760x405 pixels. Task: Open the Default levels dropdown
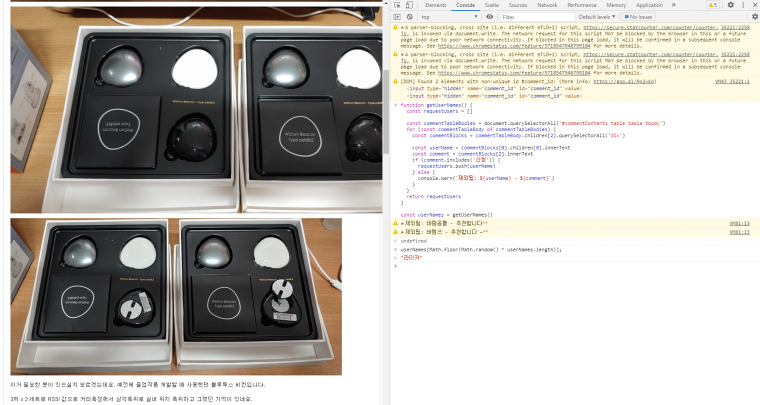[x=597, y=16]
